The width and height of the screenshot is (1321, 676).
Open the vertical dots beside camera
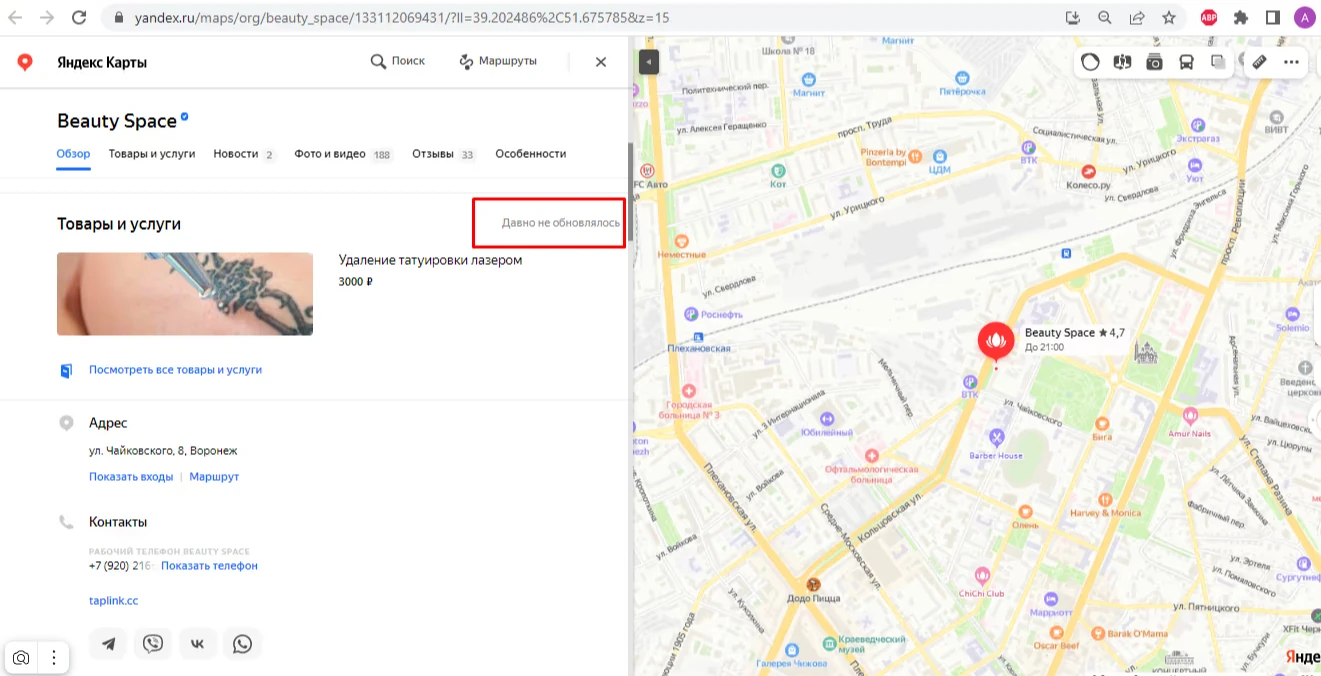[x=53, y=658]
